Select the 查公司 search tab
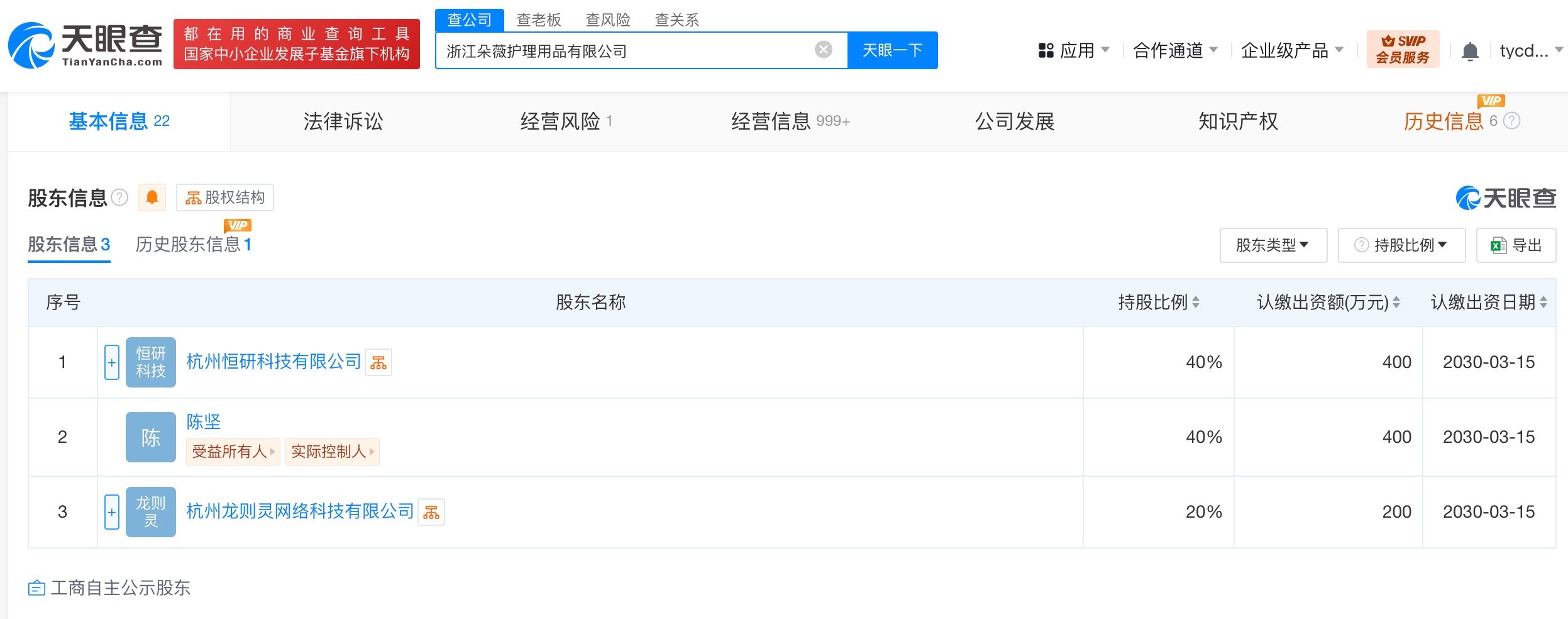This screenshot has width=1568, height=619. tap(470, 20)
